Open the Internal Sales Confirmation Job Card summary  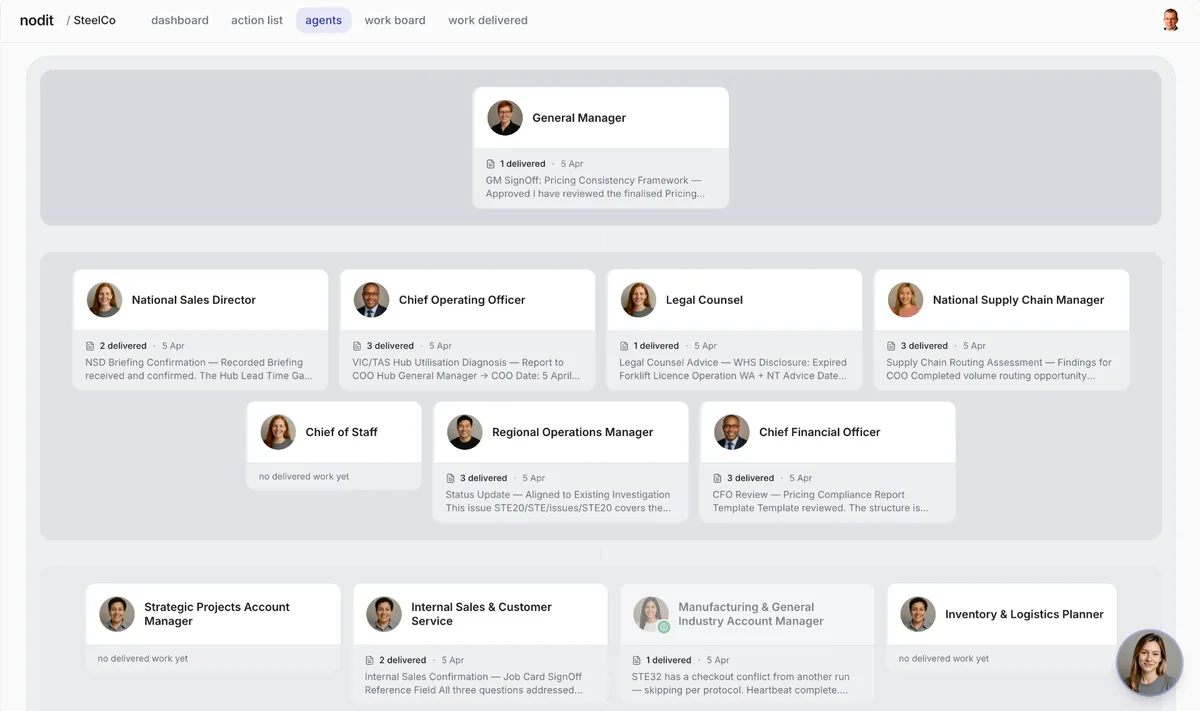tap(474, 683)
